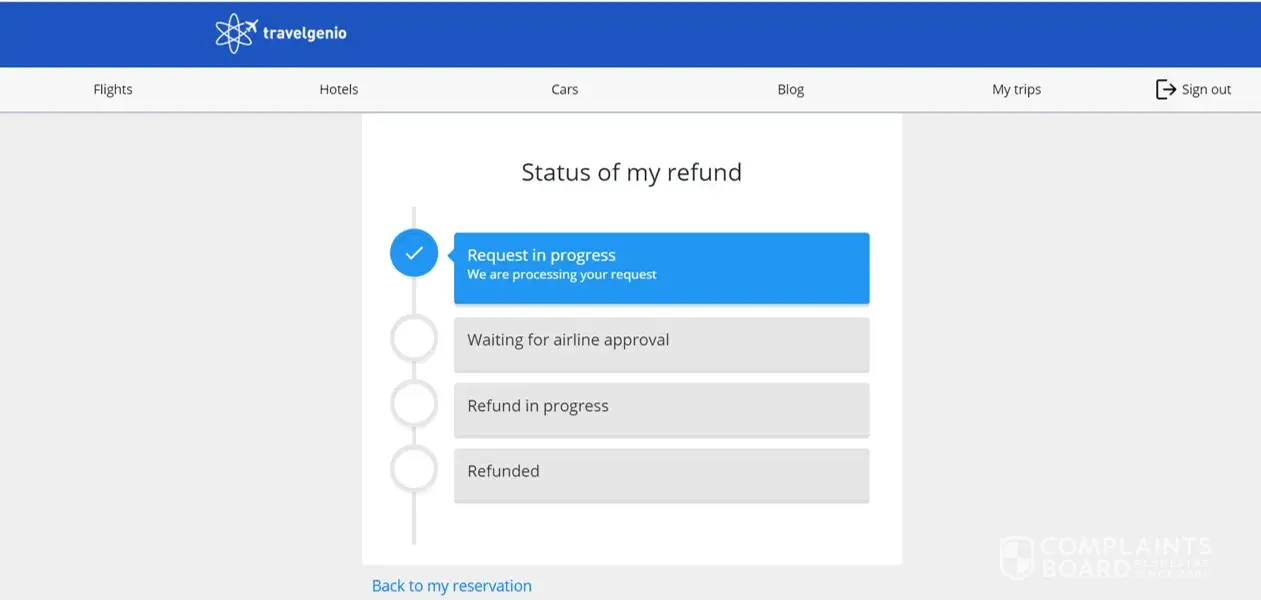Open the Blog page
This screenshot has width=1261, height=600.
(791, 89)
